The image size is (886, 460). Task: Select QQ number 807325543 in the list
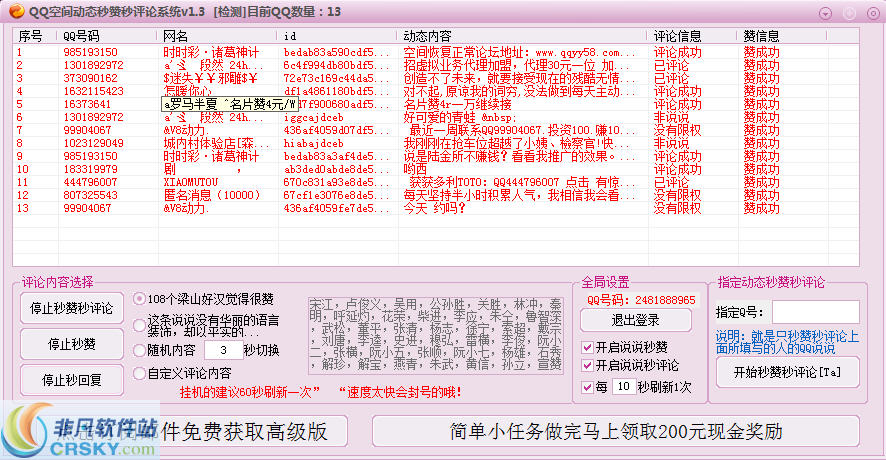pyautogui.click(x=90, y=195)
